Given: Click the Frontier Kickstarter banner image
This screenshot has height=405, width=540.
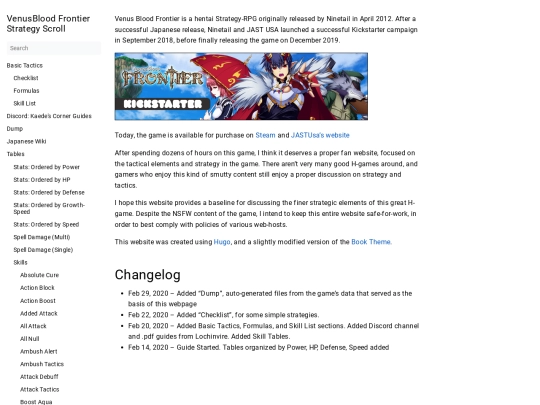Looking at the screenshot, I should click(241, 86).
